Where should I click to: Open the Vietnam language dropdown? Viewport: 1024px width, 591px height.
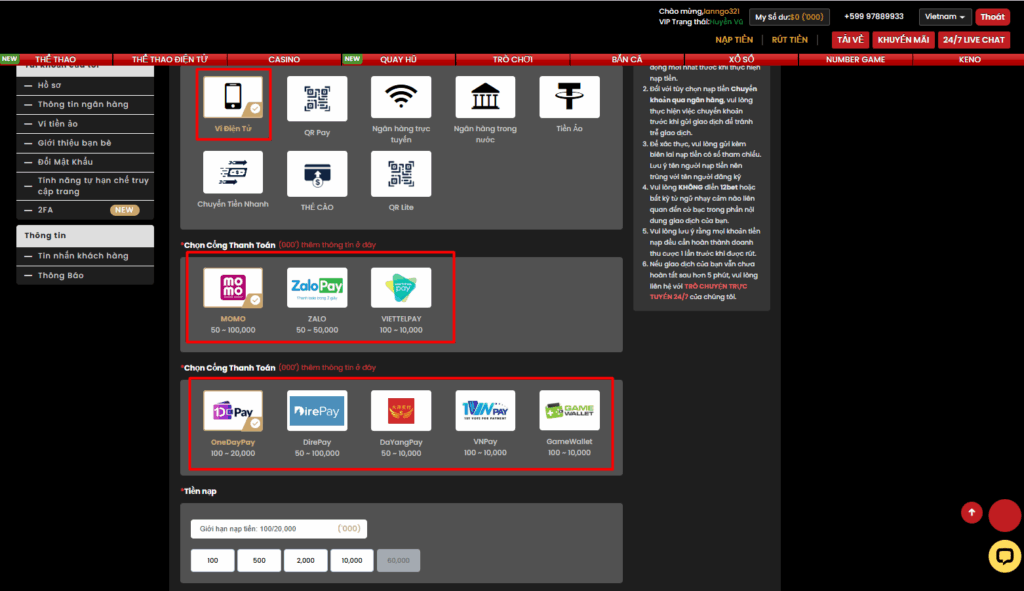[x=944, y=17]
